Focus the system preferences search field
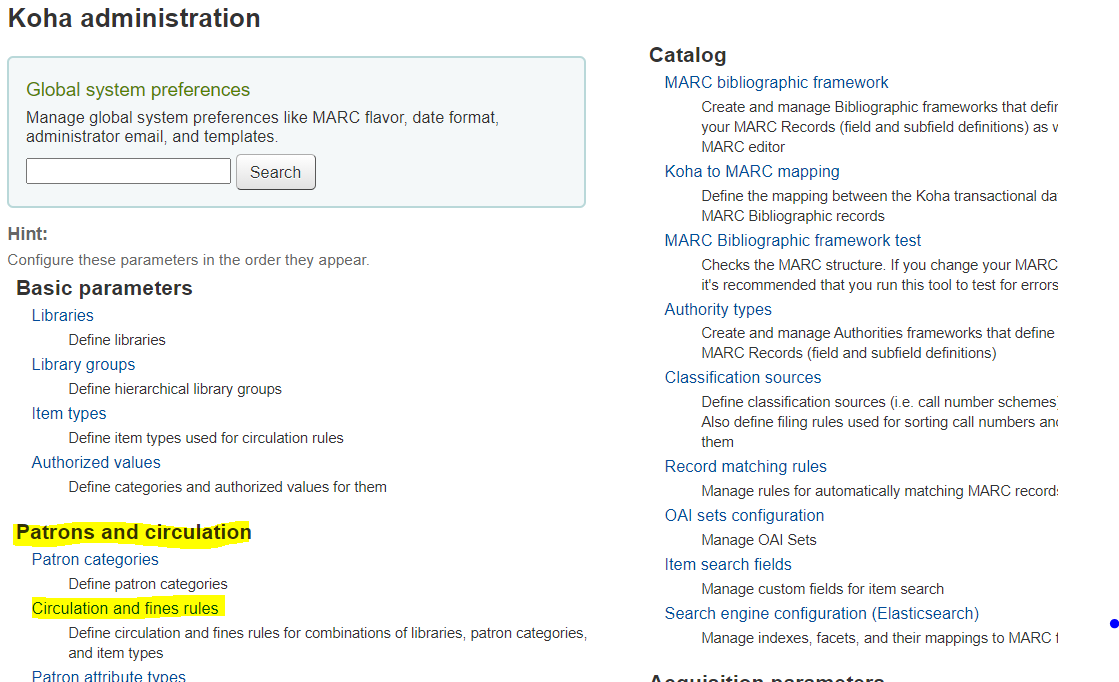This screenshot has width=1119, height=682. 128,171
